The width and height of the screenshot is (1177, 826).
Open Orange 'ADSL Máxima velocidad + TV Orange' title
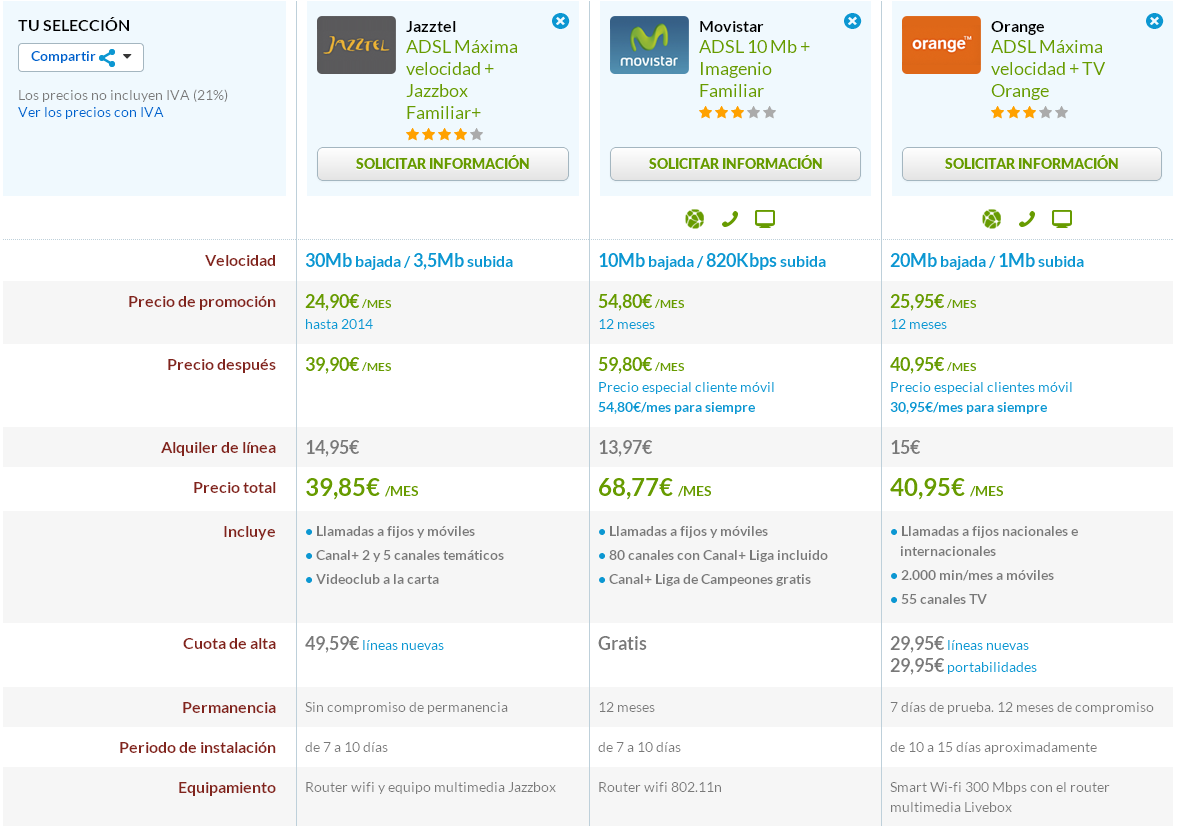(1048, 68)
